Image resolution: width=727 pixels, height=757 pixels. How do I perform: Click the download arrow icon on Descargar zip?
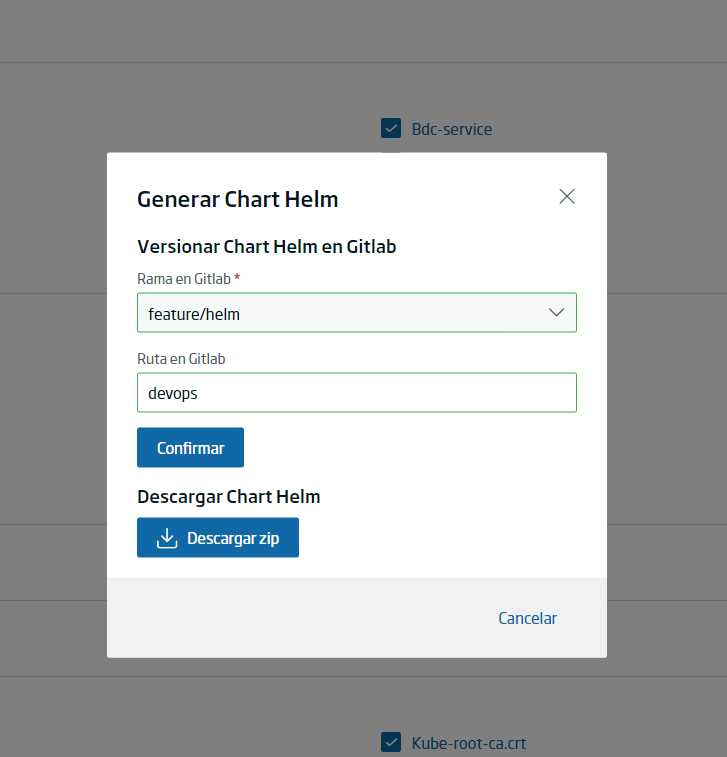click(167, 538)
